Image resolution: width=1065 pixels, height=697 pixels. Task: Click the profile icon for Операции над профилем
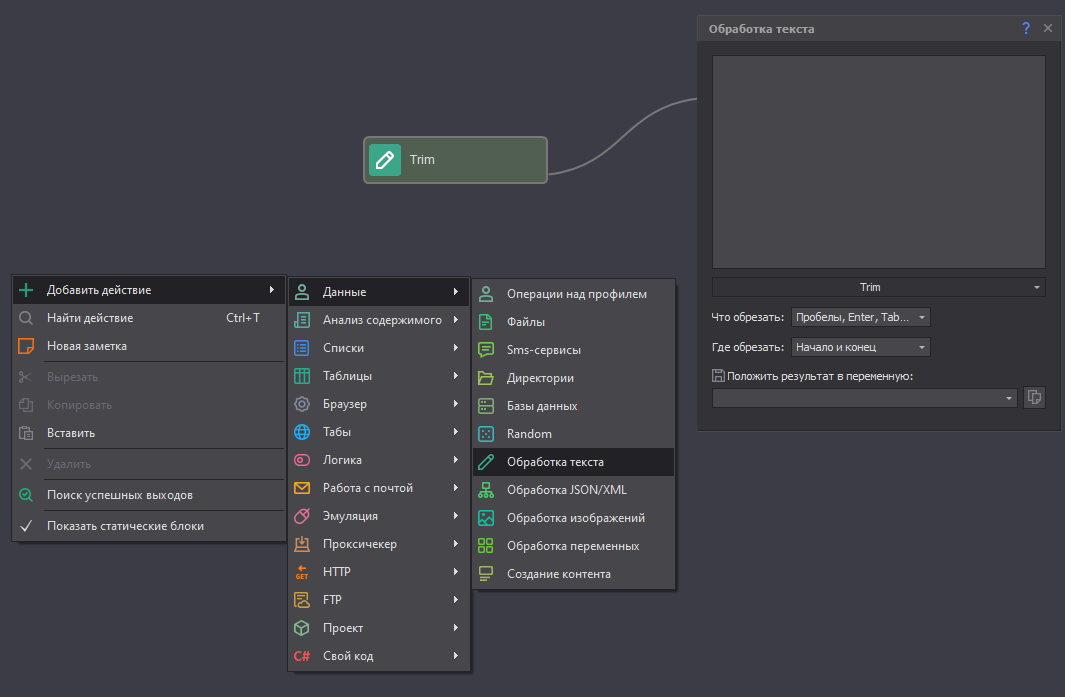(x=486, y=294)
